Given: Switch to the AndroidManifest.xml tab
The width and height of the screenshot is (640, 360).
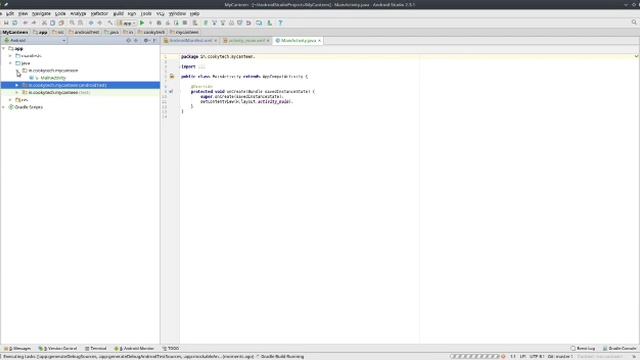Looking at the screenshot, I should (x=190, y=41).
